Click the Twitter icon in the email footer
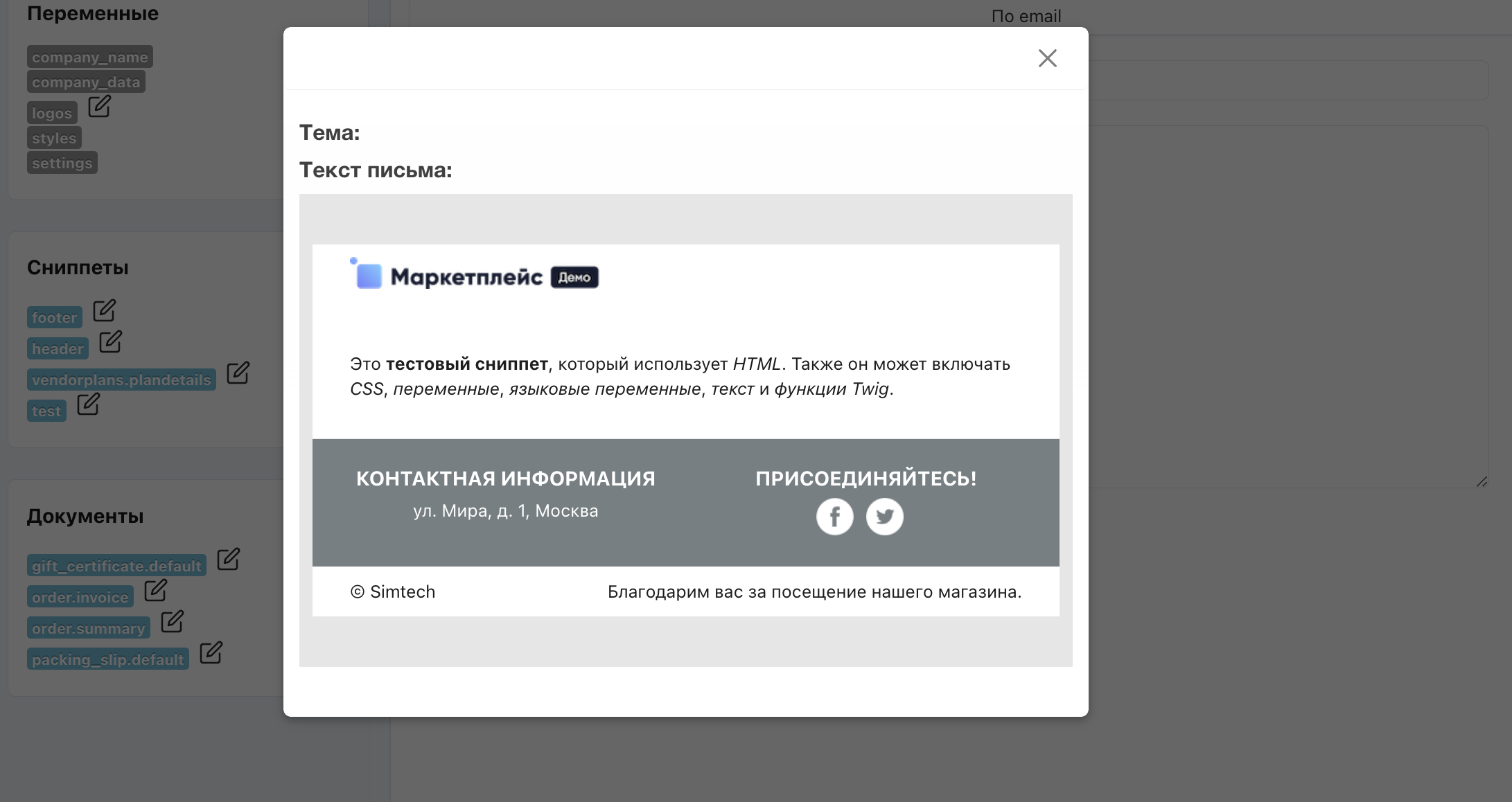The image size is (1512, 802). 884,517
